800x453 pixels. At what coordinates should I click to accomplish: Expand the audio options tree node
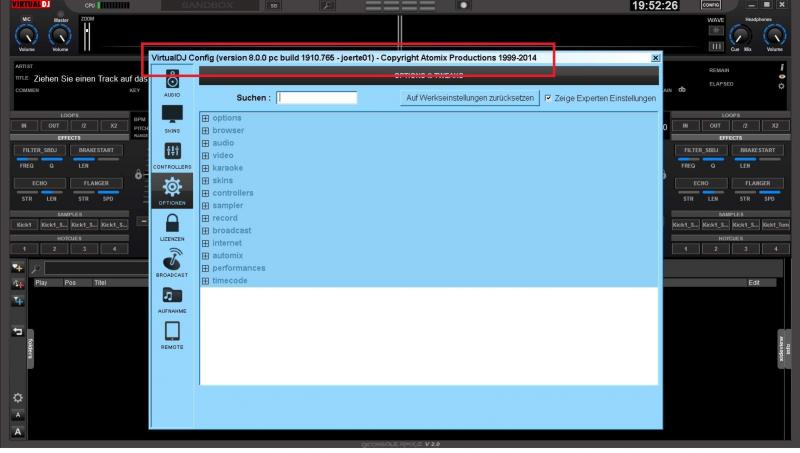coord(205,143)
